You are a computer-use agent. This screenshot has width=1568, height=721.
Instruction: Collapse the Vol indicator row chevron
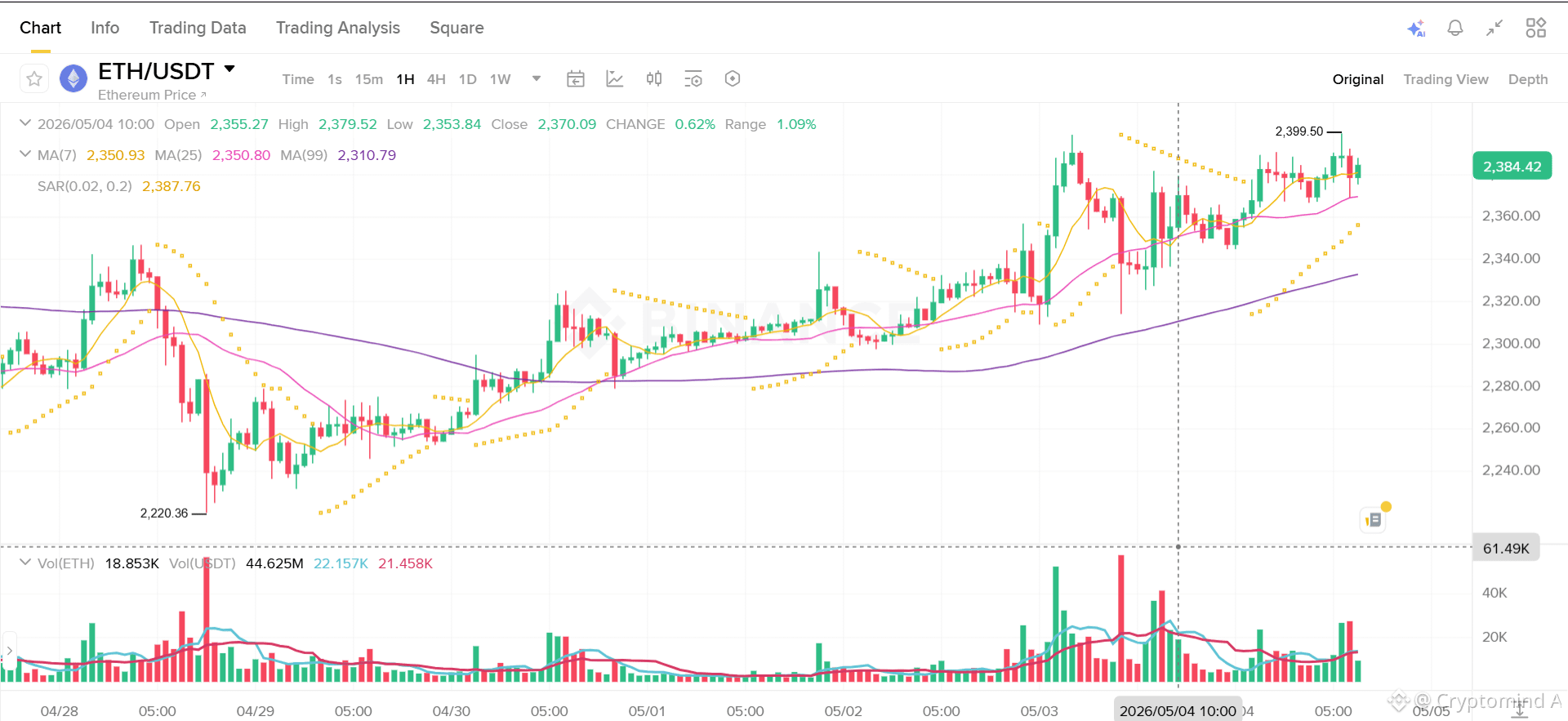pos(25,563)
